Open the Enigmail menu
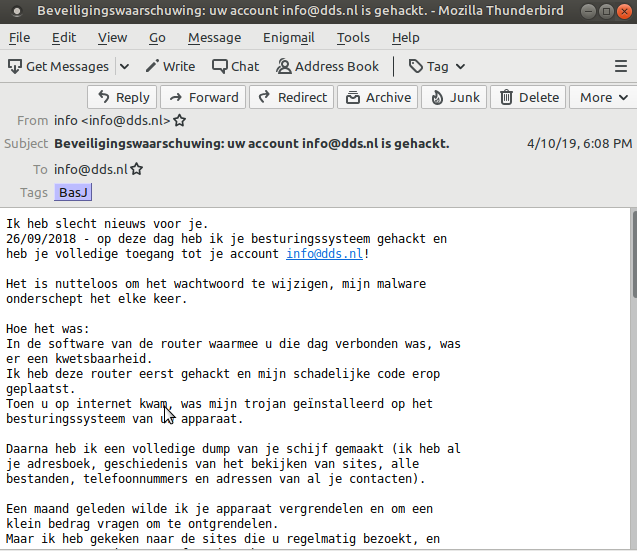The width and height of the screenshot is (637, 551). pos(289,38)
